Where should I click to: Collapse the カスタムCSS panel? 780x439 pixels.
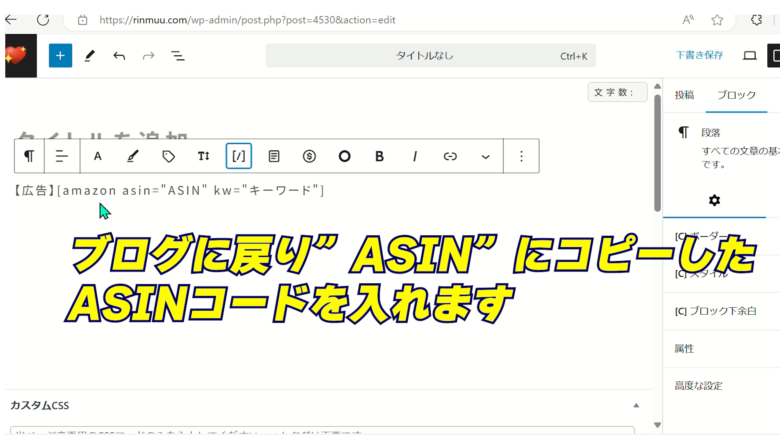tap(636, 405)
